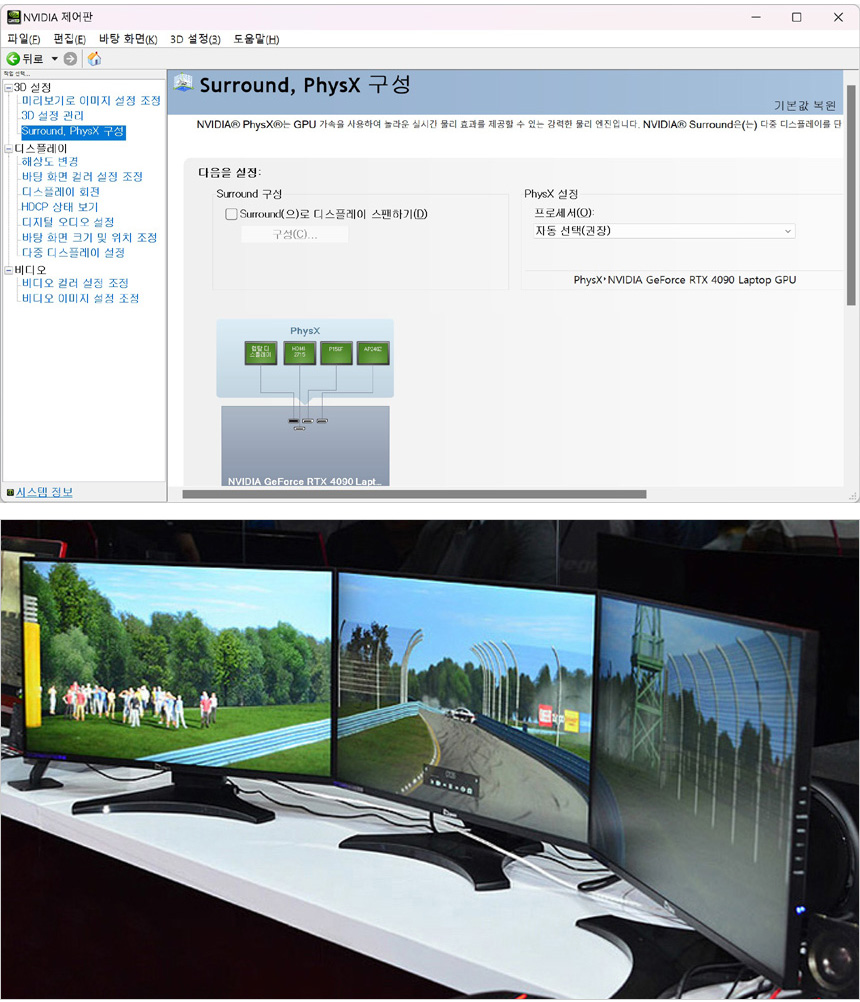
Task: Click the Forward arrow icon in toolbar
Action: coord(70,59)
